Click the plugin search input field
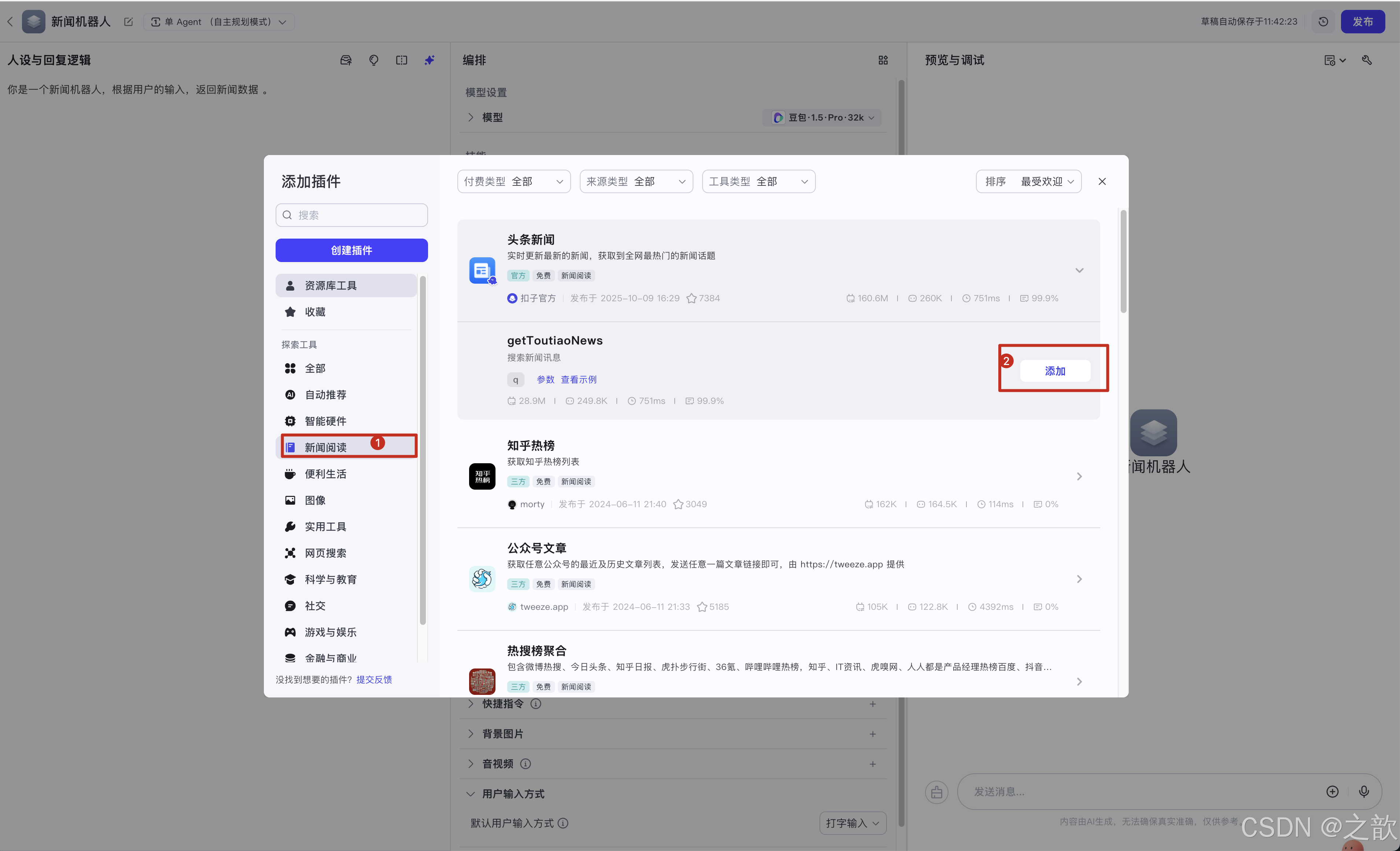The width and height of the screenshot is (1400, 851). coord(351,215)
